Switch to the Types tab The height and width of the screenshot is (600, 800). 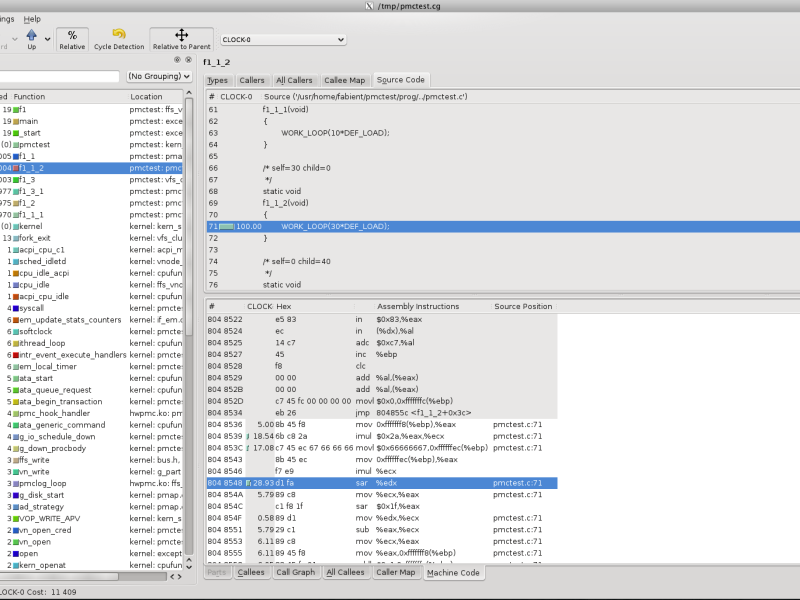[217, 80]
